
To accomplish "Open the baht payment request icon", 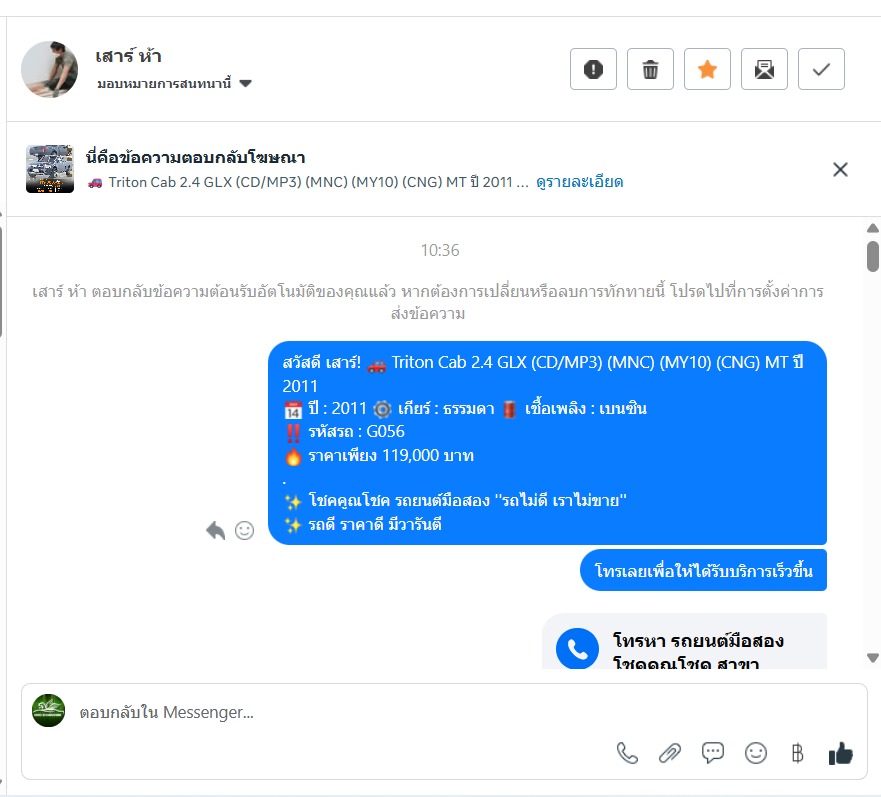I will (798, 753).
